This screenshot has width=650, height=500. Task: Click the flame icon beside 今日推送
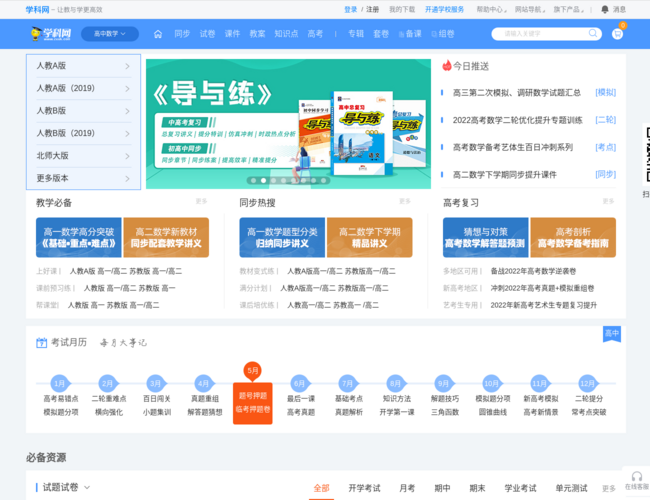(446, 66)
